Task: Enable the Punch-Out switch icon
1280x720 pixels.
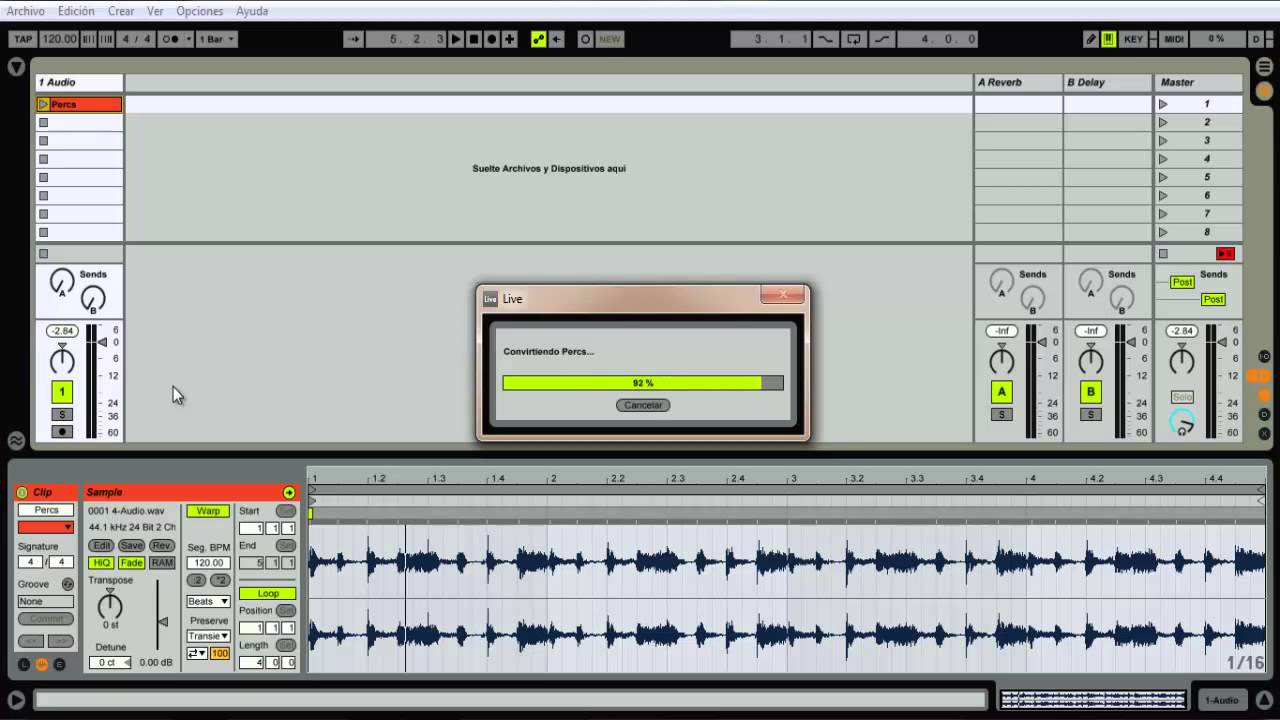Action: click(881, 39)
